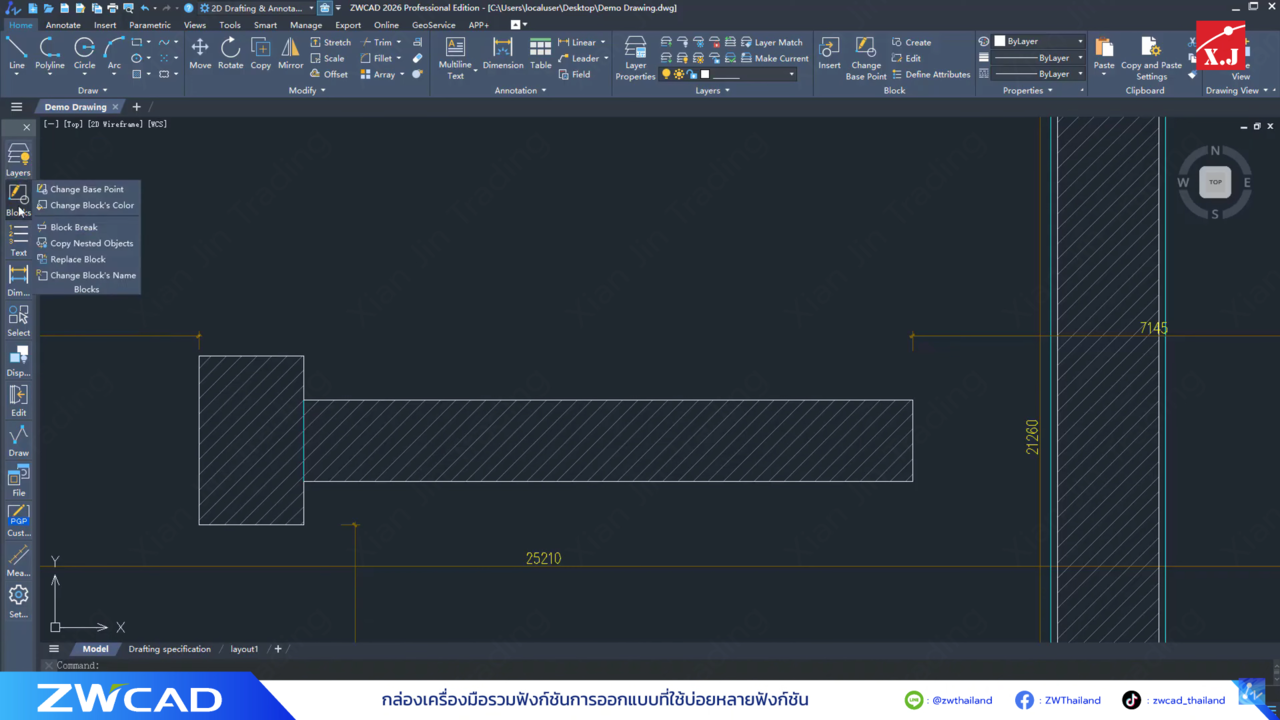Click the ViewCube TOP face
Image resolution: width=1280 pixels, height=720 pixels.
point(1215,182)
